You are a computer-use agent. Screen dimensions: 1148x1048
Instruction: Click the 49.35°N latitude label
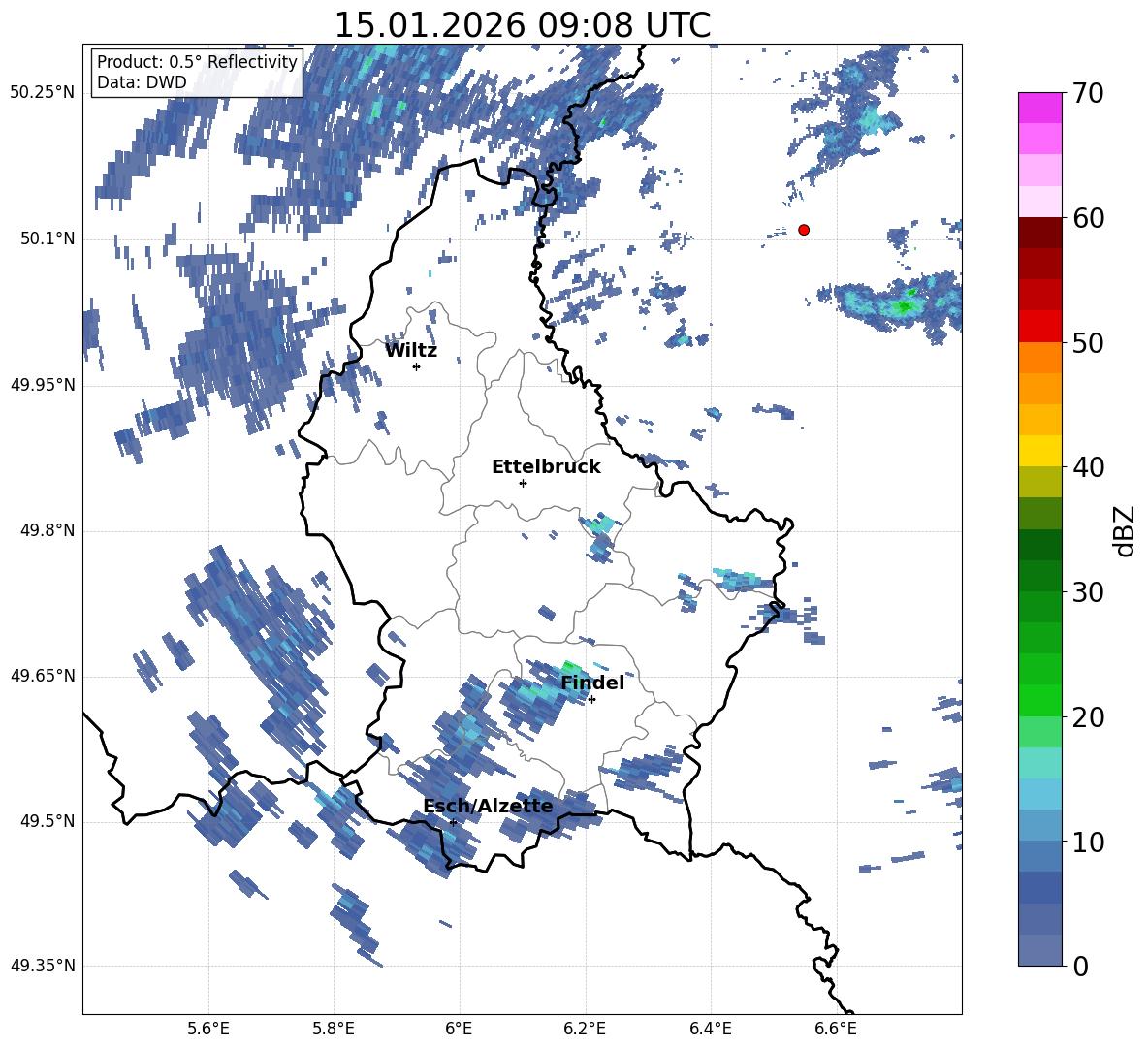(43, 966)
